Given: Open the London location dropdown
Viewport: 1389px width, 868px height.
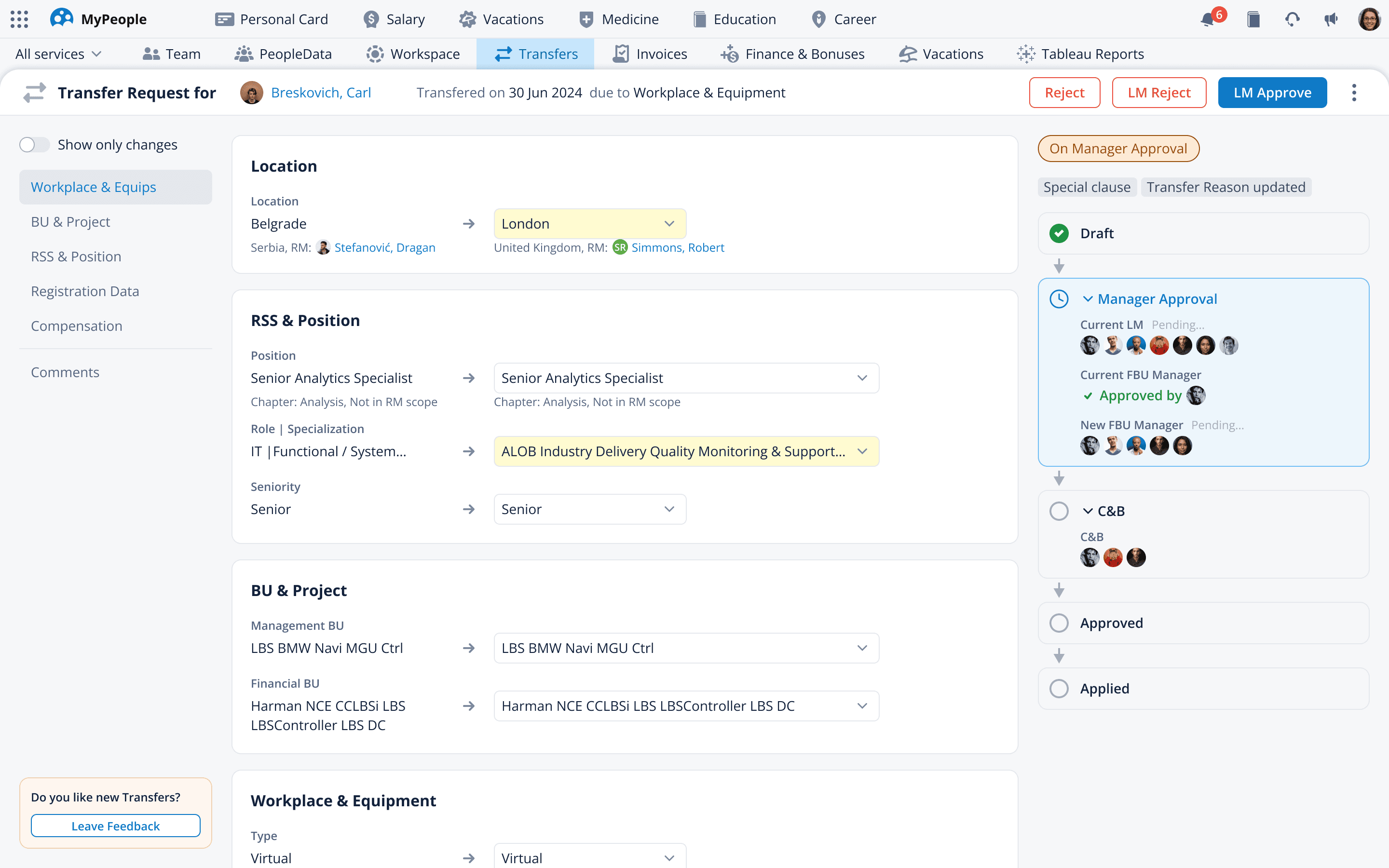Looking at the screenshot, I should (x=589, y=224).
